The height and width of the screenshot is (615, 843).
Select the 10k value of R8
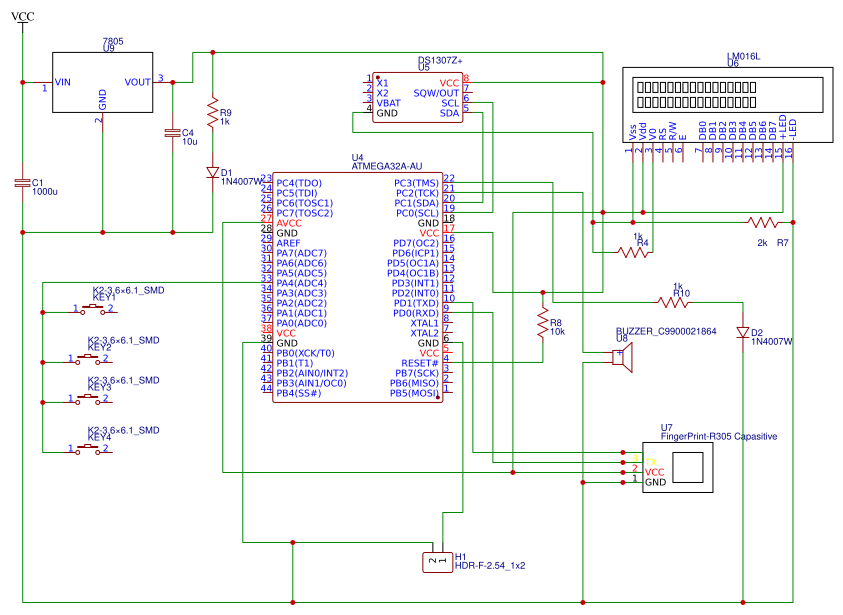click(558, 332)
